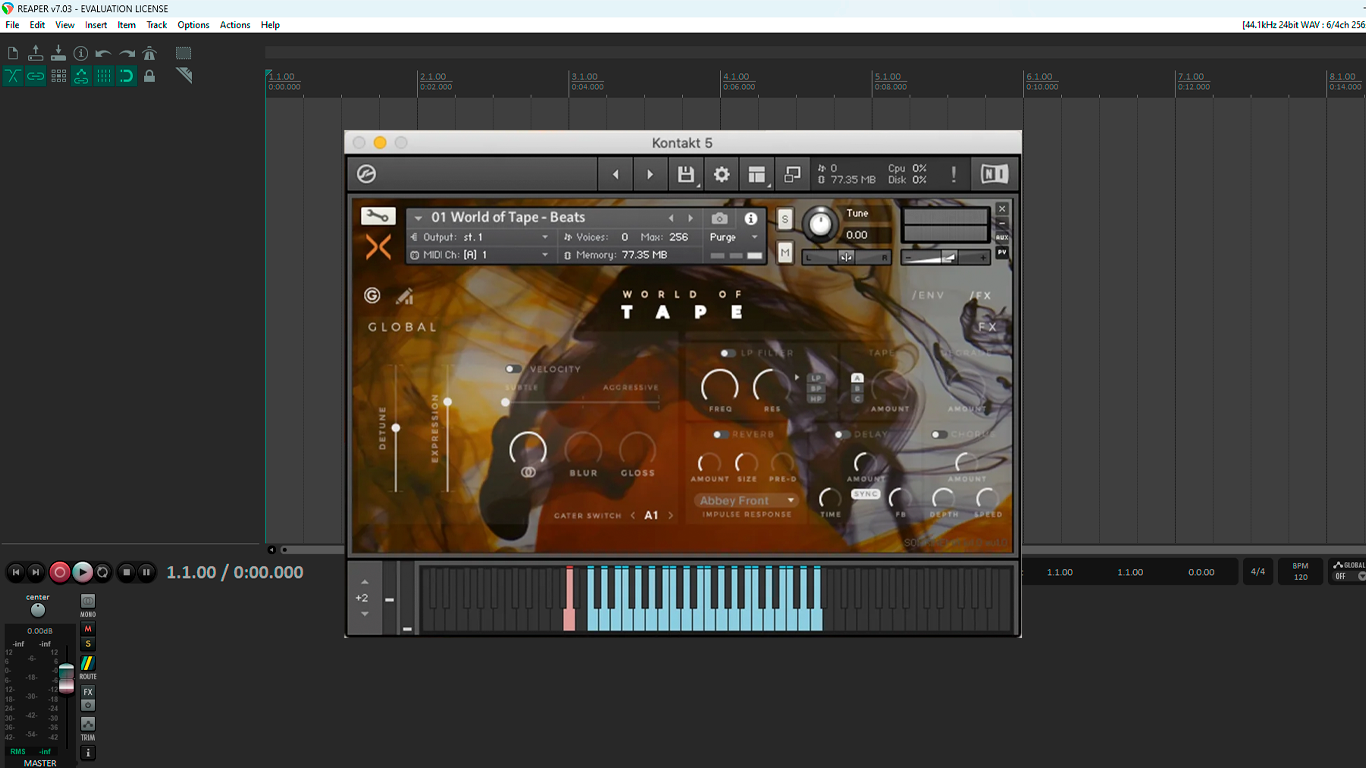The height and width of the screenshot is (768, 1366).
Task: Click Kontakt header next arrow button
Action: click(650, 175)
